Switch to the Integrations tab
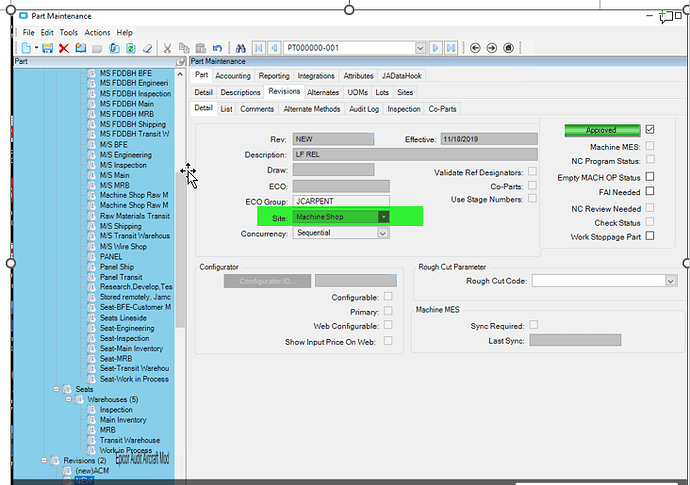Viewport: 690px width, 485px height. click(x=316, y=76)
